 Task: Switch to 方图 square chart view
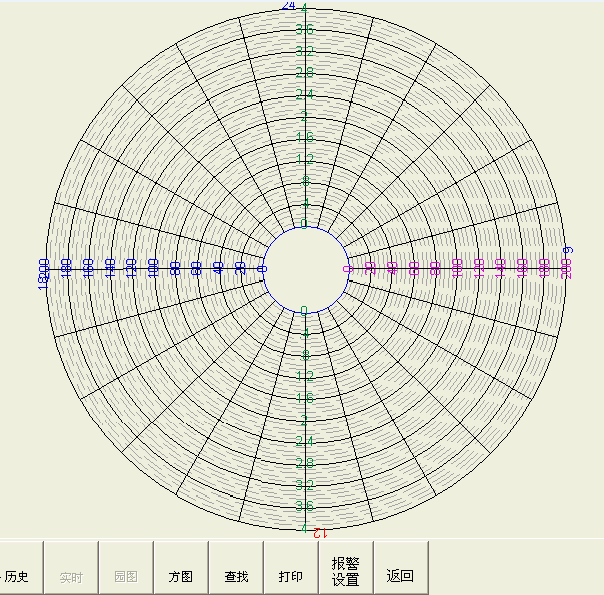(x=181, y=577)
